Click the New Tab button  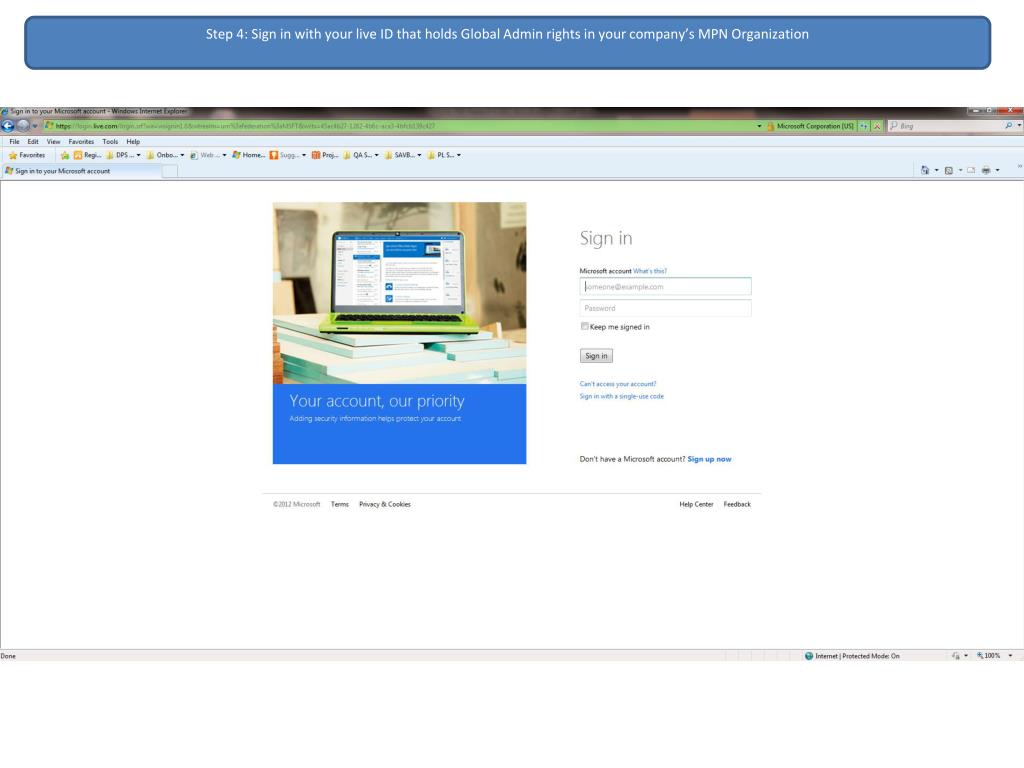pyautogui.click(x=170, y=172)
